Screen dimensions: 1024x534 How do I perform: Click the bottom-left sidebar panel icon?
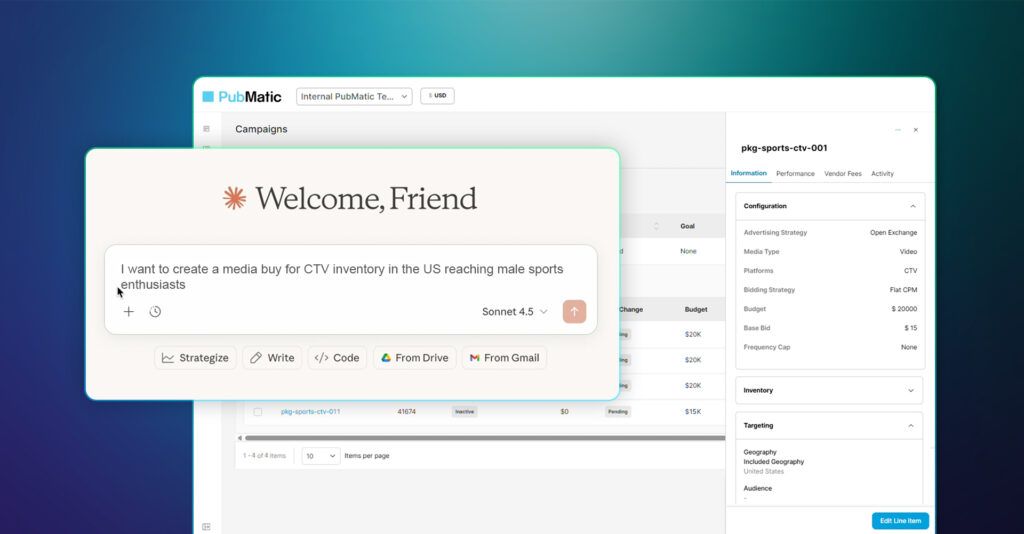coord(207,526)
